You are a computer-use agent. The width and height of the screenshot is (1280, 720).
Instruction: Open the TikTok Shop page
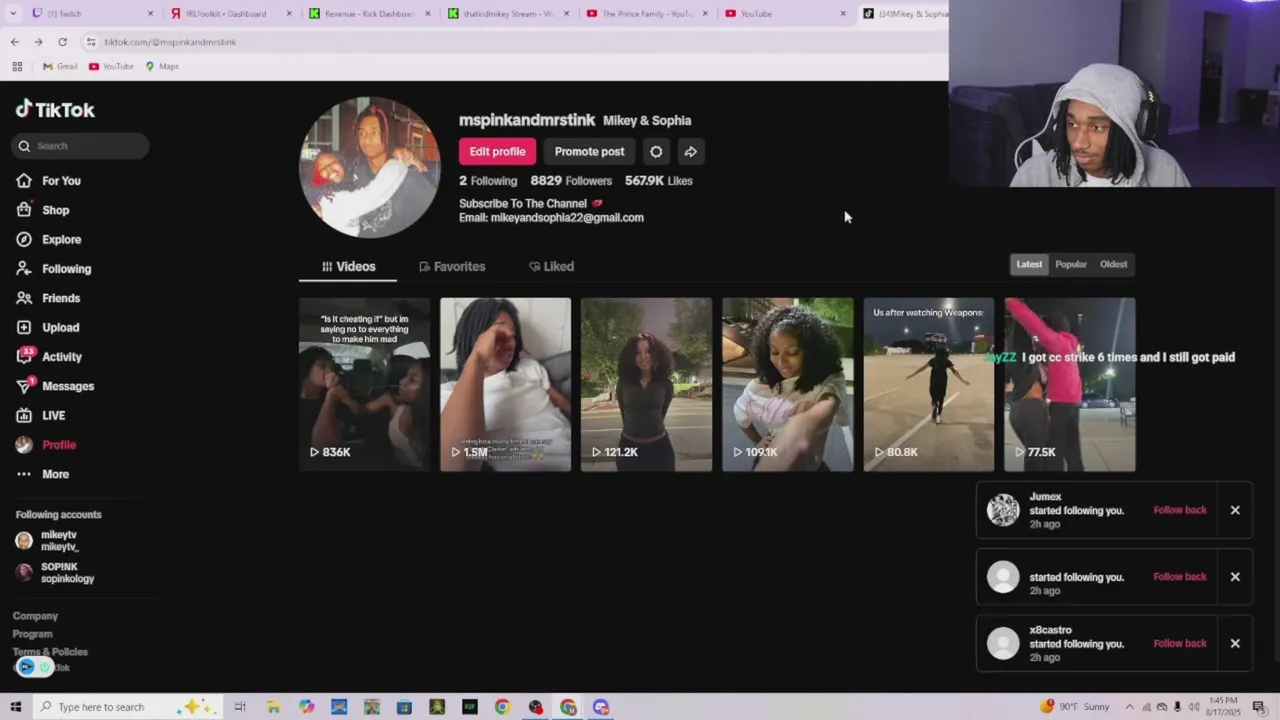tap(42, 210)
